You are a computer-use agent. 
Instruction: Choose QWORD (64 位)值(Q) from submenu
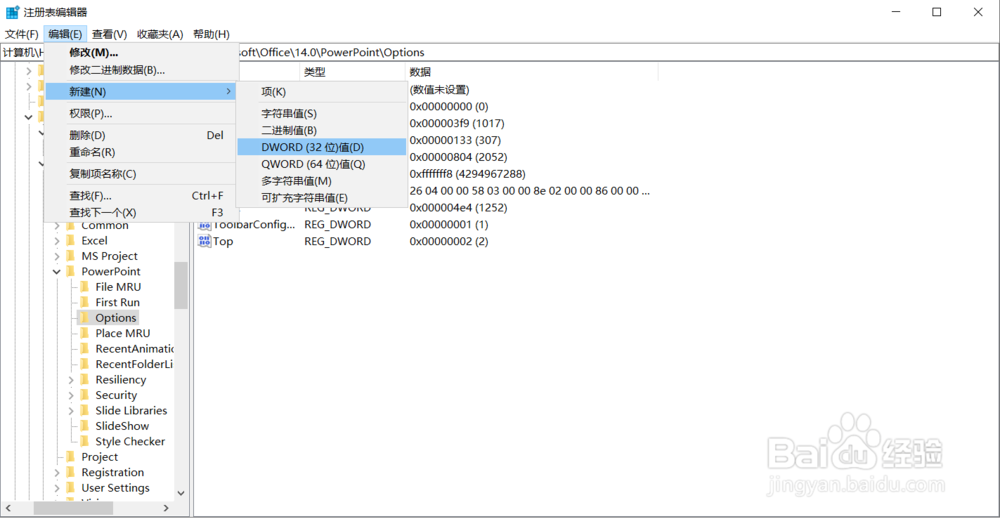coord(321,164)
